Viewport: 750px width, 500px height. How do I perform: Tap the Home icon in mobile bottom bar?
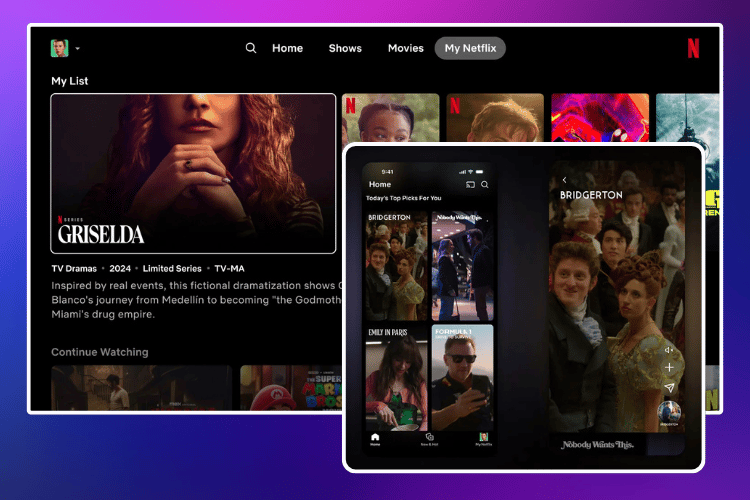pyautogui.click(x=375, y=439)
